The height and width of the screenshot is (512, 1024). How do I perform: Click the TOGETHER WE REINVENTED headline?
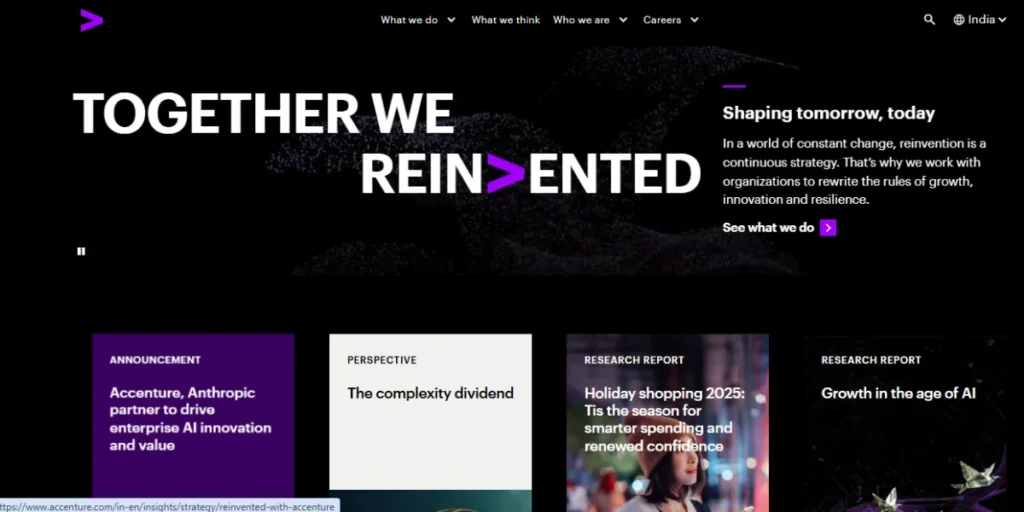coord(387,144)
